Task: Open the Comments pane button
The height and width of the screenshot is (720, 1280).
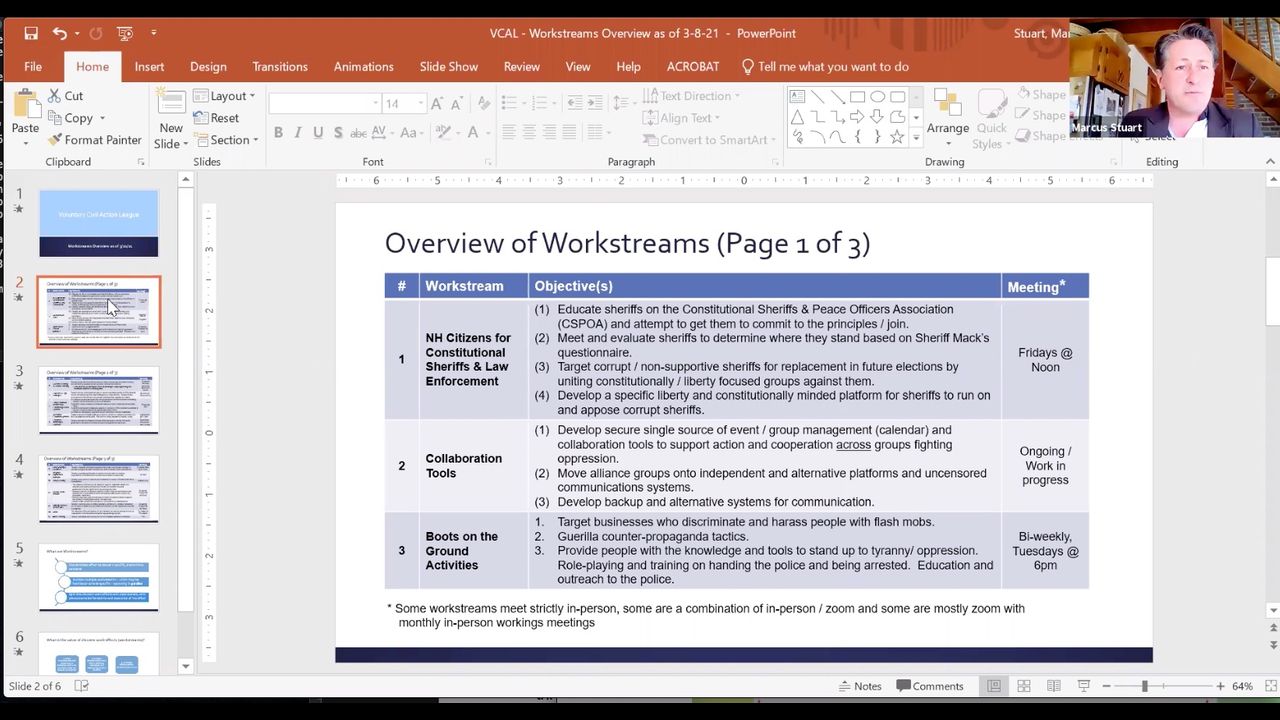Action: (x=929, y=686)
